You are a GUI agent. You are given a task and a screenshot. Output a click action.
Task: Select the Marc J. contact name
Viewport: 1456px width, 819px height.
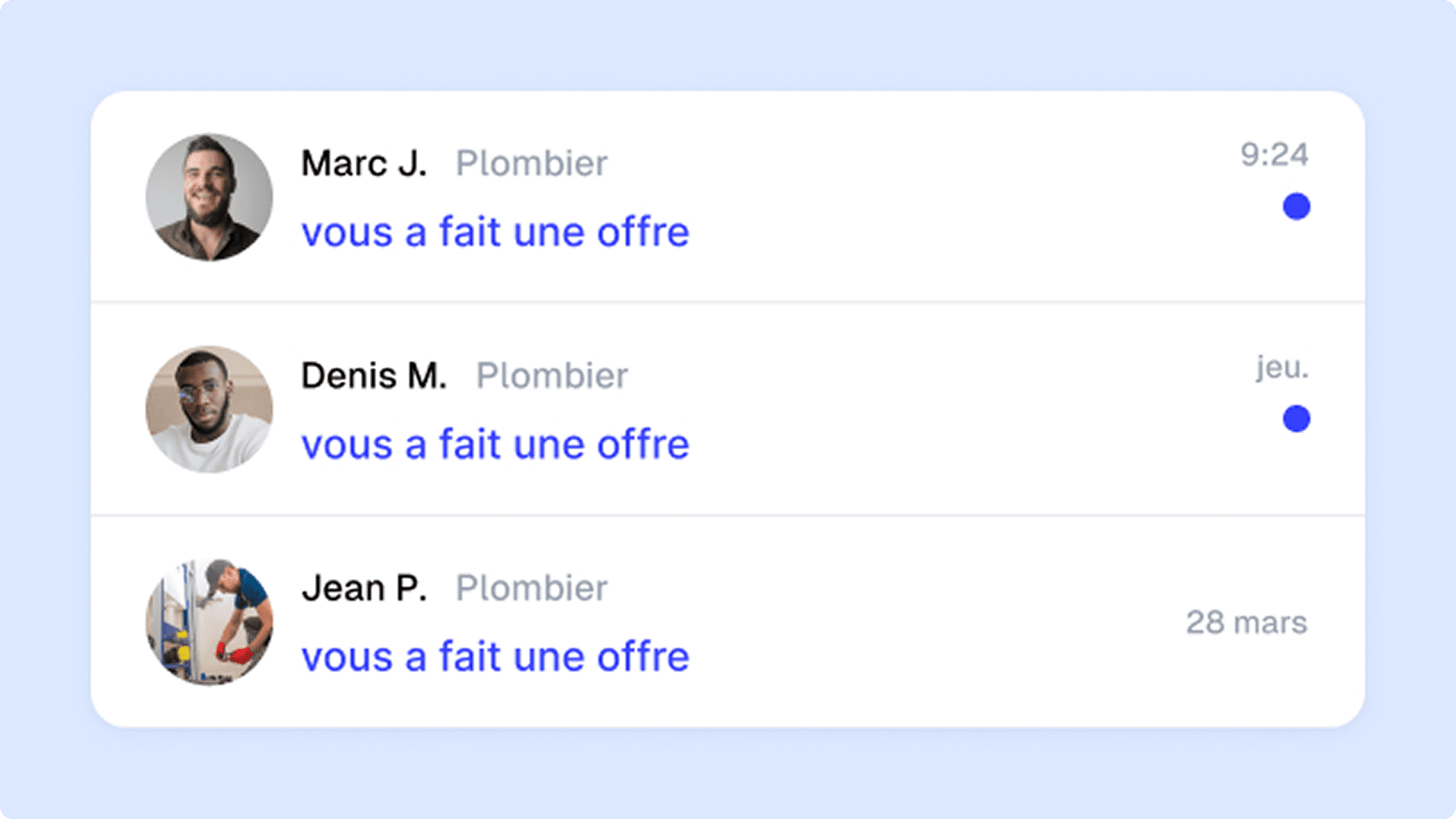[x=363, y=163]
